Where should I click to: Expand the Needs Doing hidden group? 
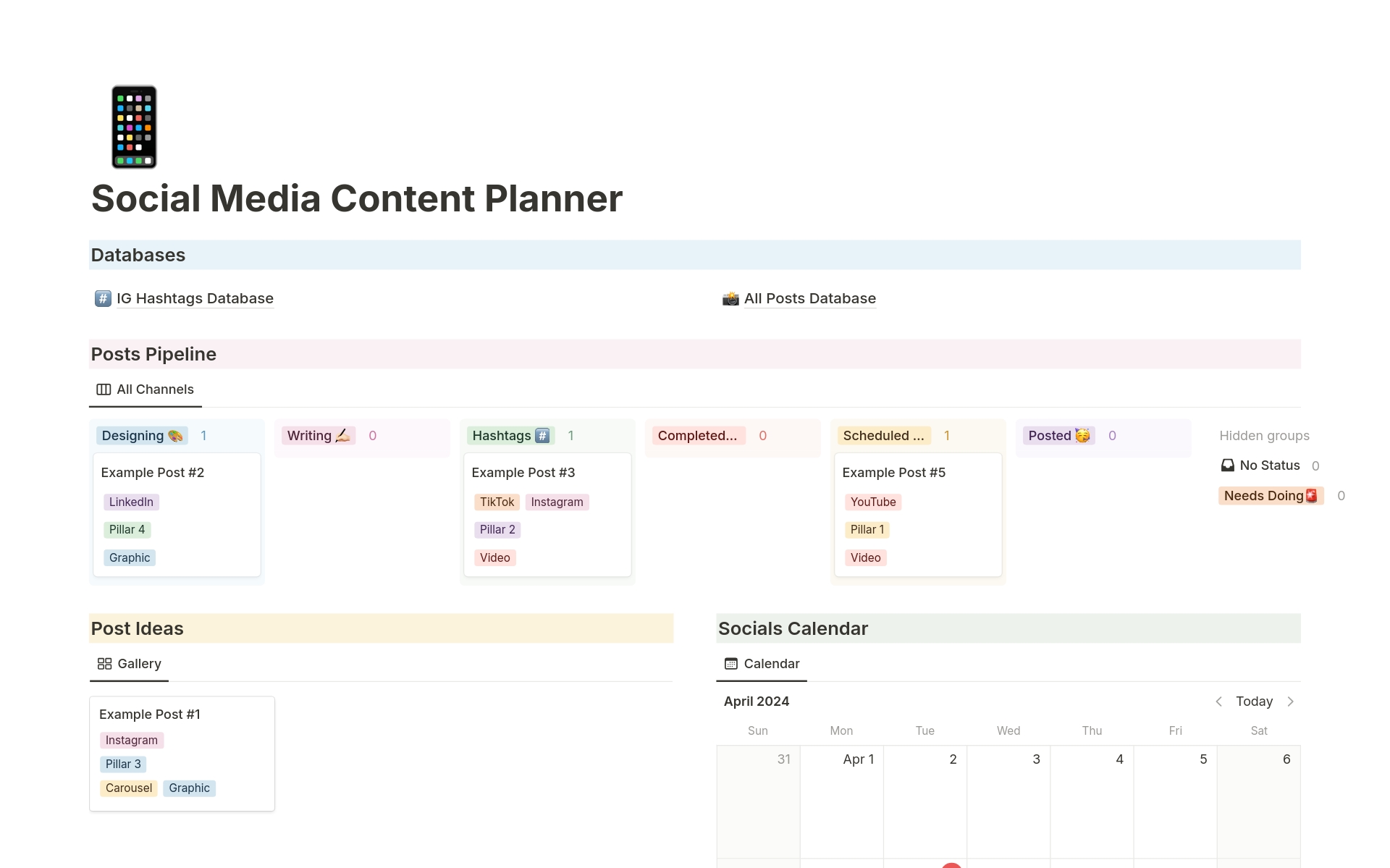point(1270,494)
